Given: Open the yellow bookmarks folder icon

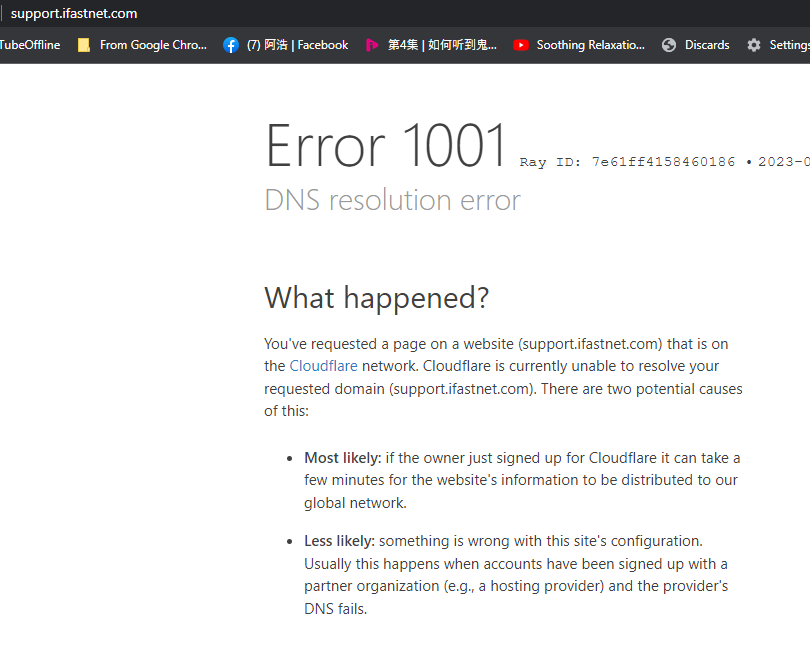Looking at the screenshot, I should click(x=84, y=45).
